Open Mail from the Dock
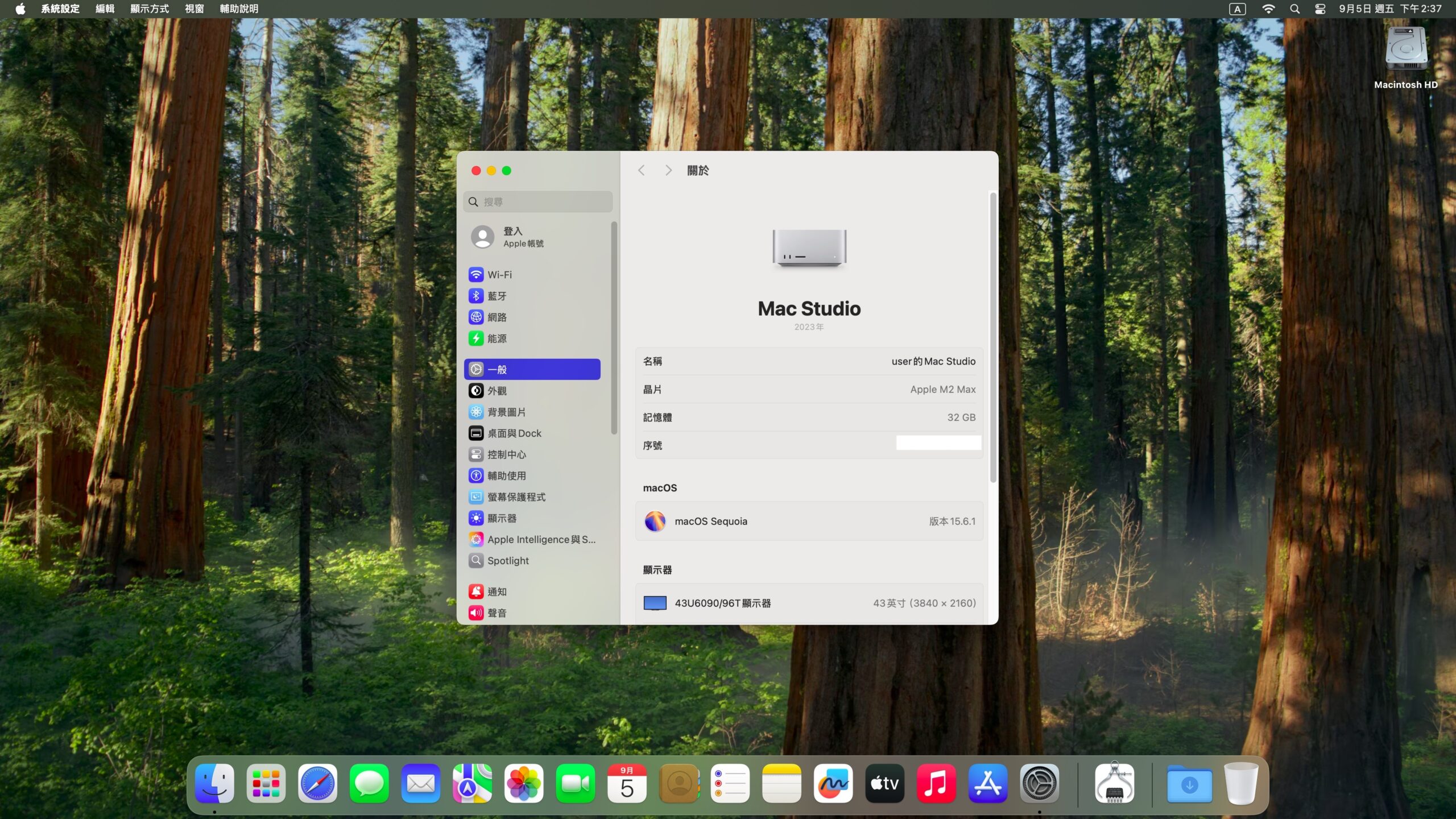1456x819 pixels. pos(421,784)
